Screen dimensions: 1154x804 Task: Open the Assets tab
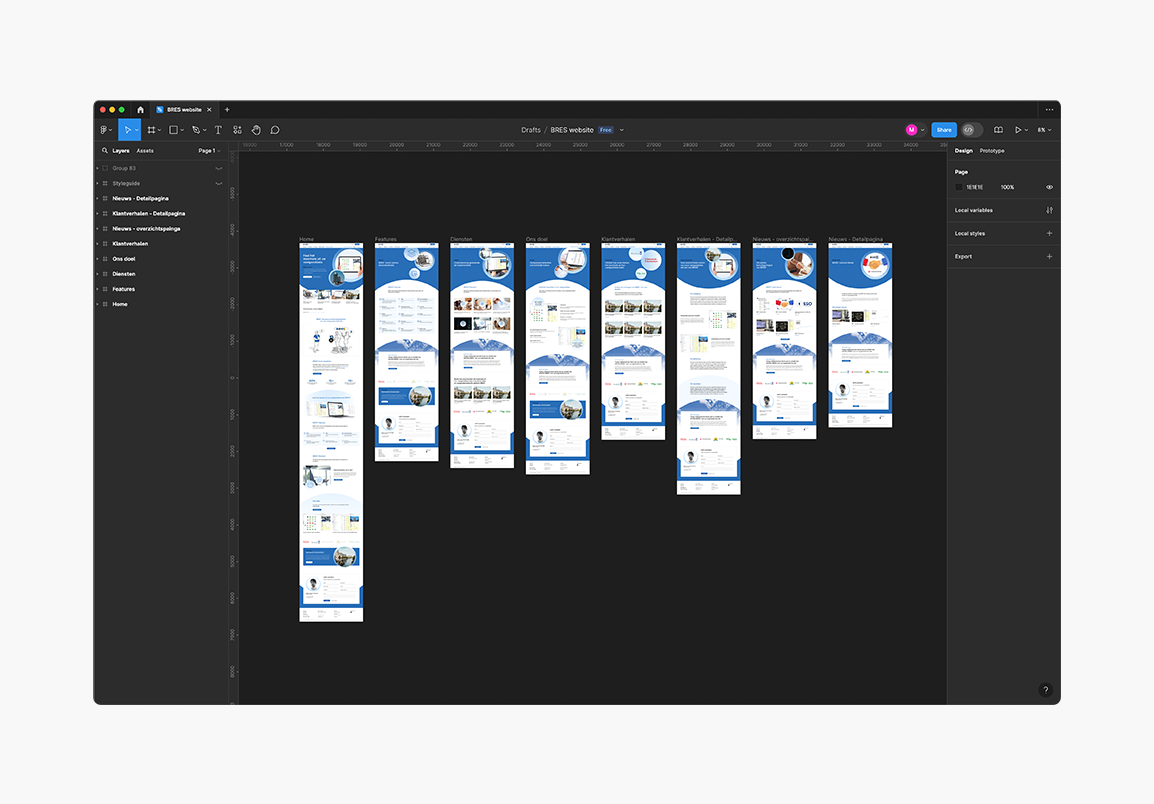tap(145, 151)
